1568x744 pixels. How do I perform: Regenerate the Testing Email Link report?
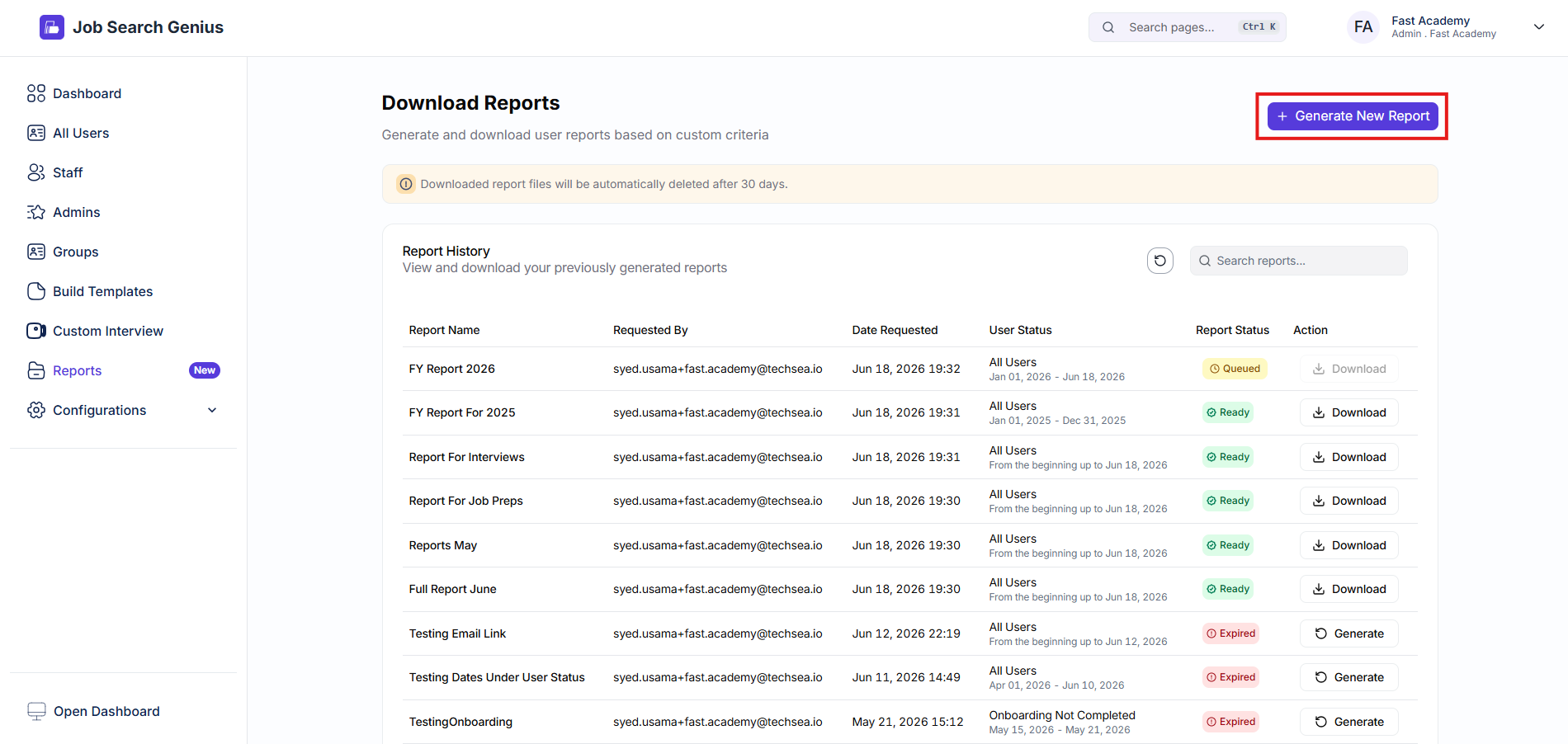point(1348,633)
